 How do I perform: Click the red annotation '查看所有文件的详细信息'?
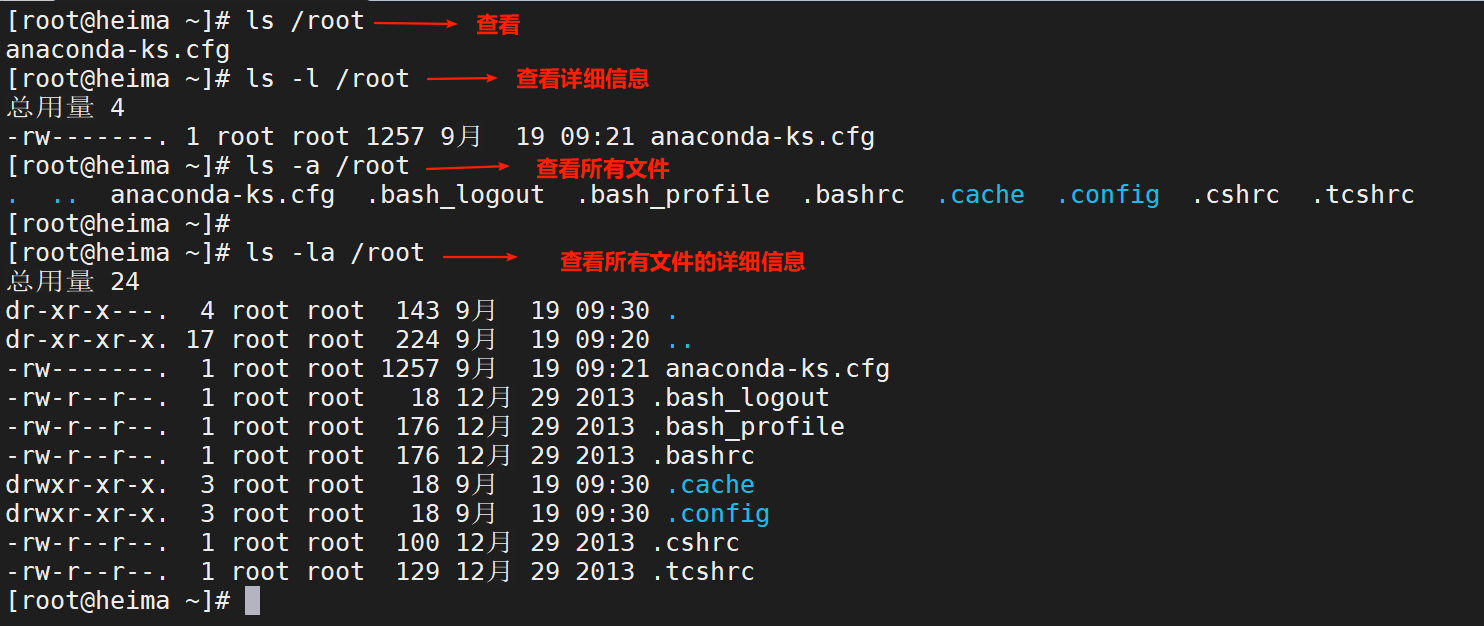[x=682, y=262]
